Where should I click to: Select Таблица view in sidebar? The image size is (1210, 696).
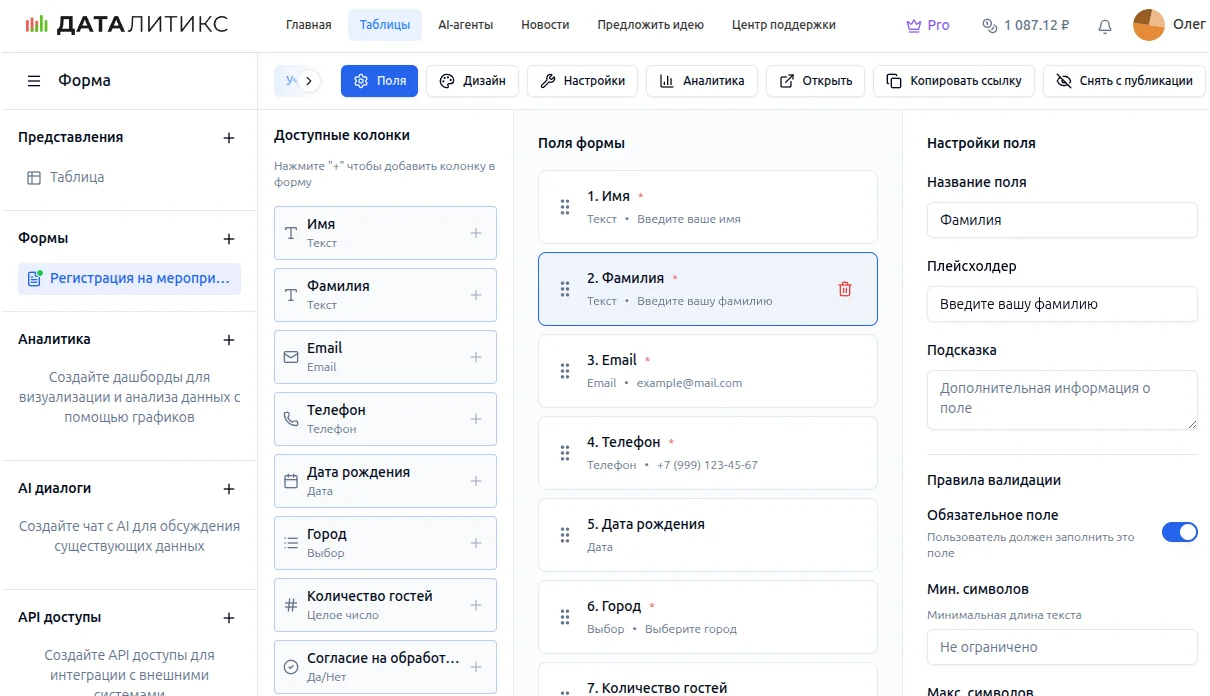(x=77, y=177)
